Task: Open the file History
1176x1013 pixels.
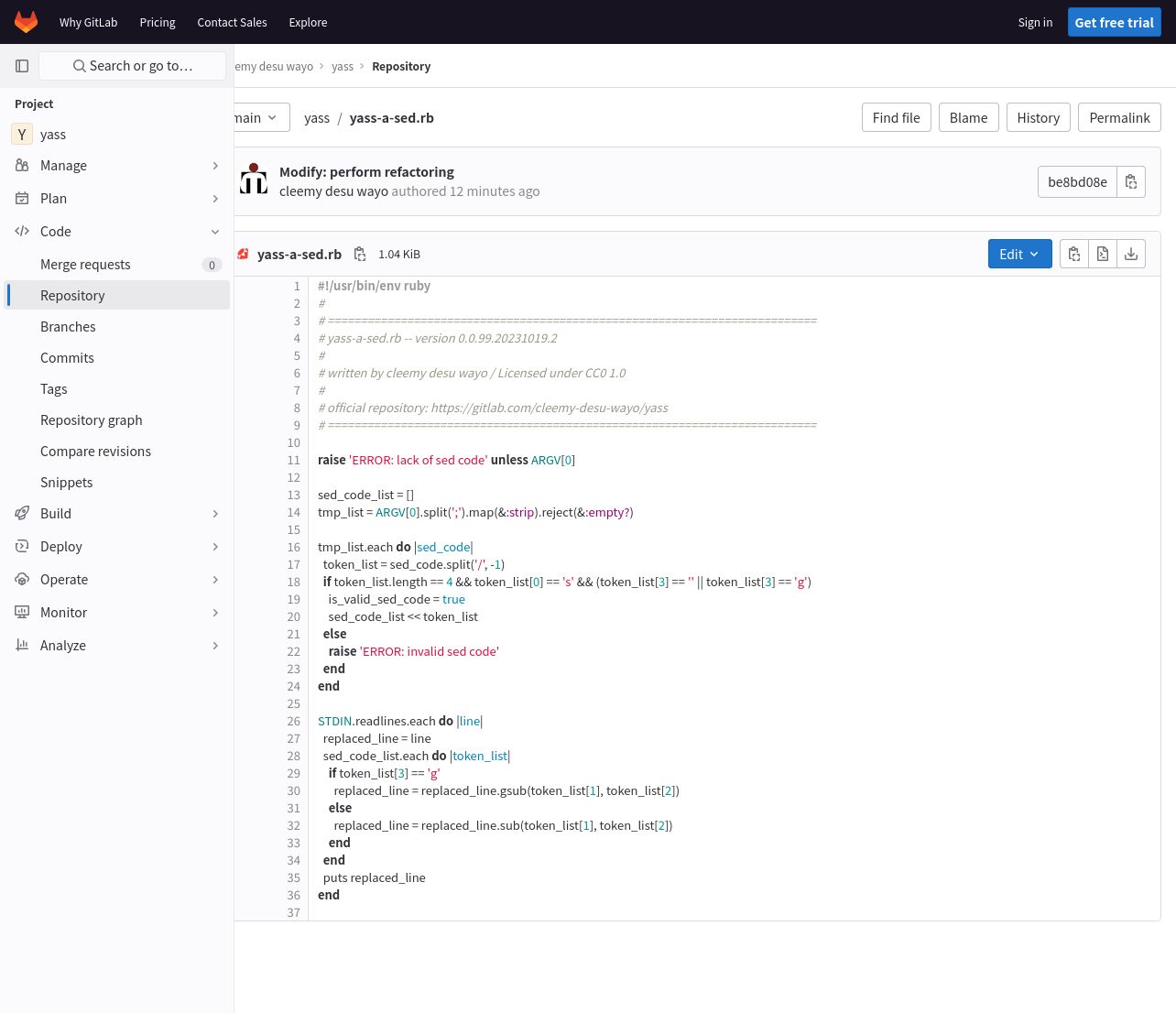Action: coord(1038,117)
